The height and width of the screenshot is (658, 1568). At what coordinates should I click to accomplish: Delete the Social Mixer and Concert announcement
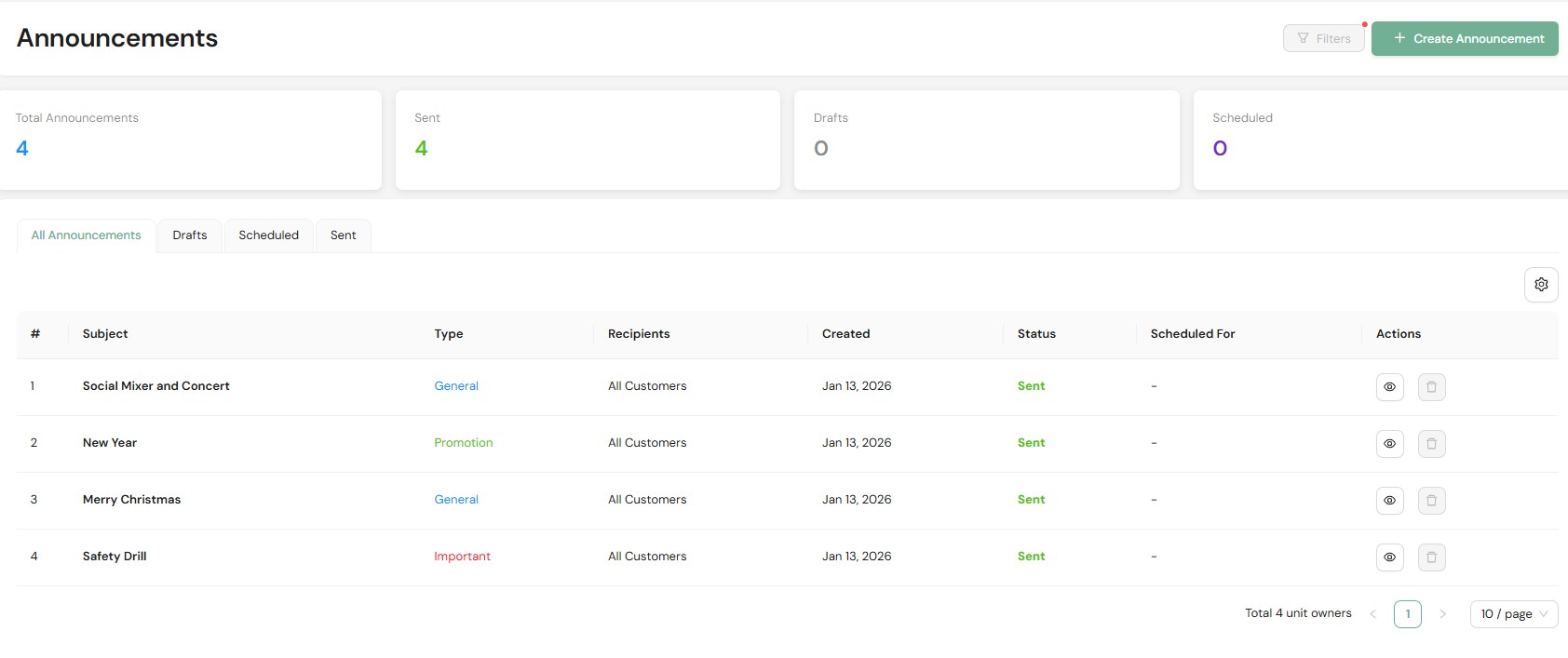click(x=1431, y=386)
